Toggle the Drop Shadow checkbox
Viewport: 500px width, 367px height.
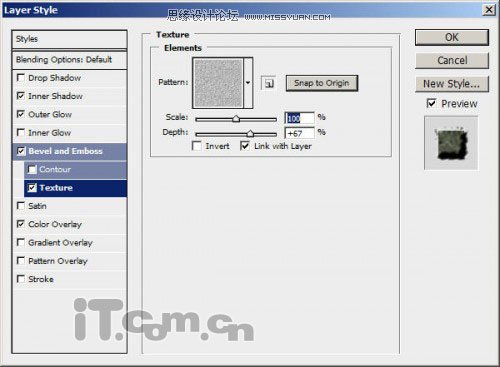(21, 78)
